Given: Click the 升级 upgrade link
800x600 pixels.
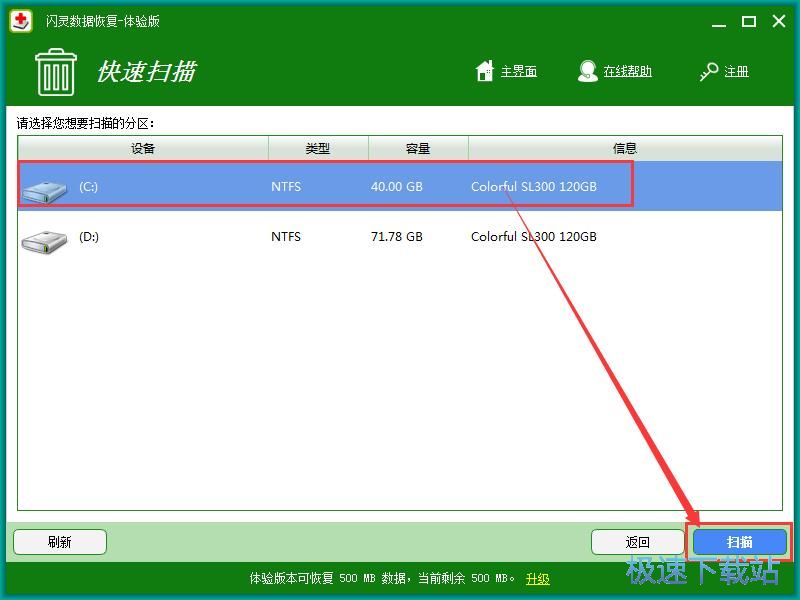Looking at the screenshot, I should pyautogui.click(x=538, y=579).
